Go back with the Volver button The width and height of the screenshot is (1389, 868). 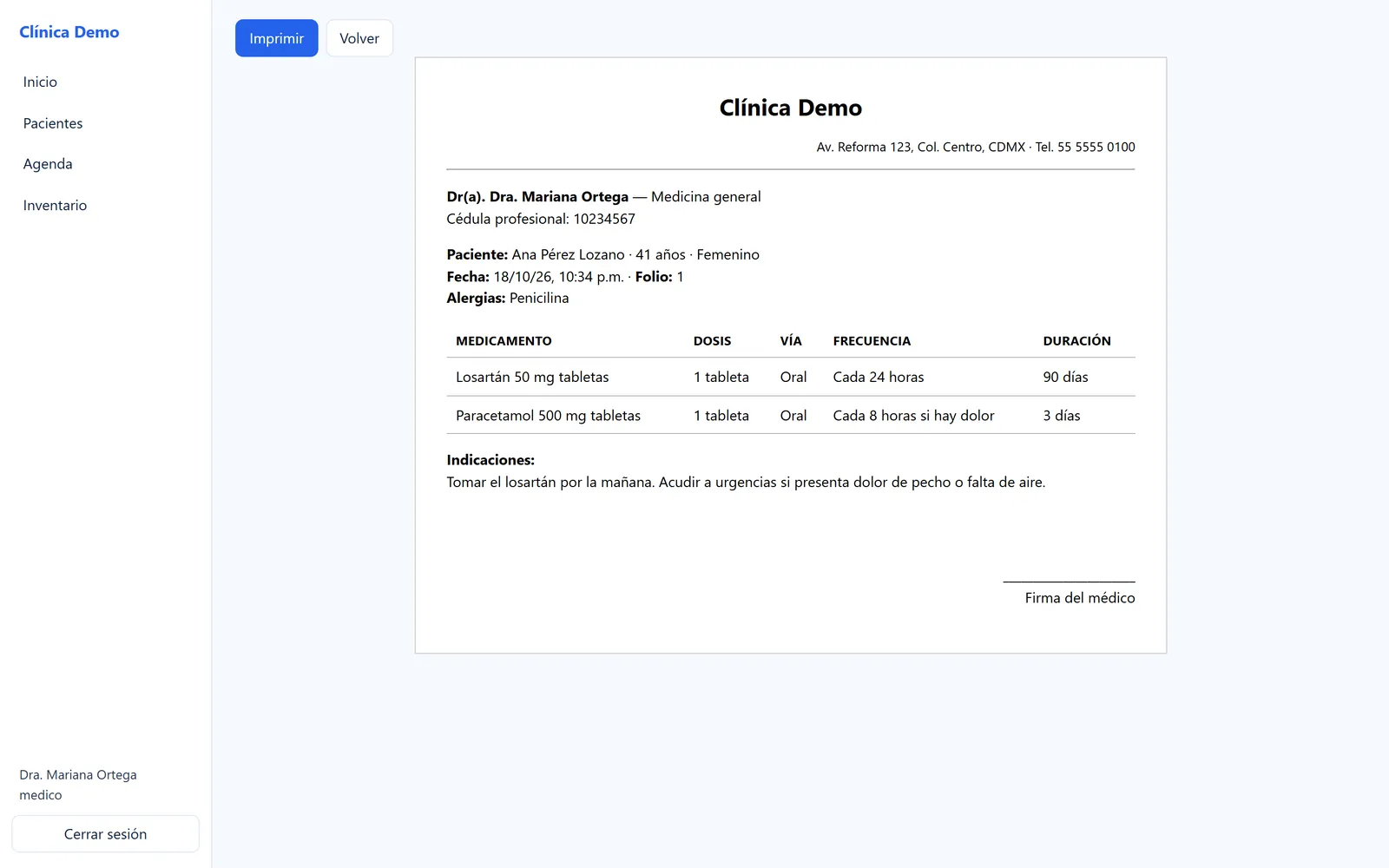[x=359, y=38]
